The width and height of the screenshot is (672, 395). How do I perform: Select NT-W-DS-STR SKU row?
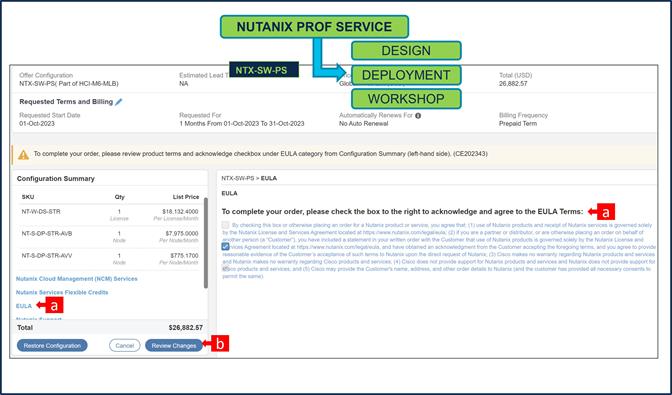click(x=110, y=215)
